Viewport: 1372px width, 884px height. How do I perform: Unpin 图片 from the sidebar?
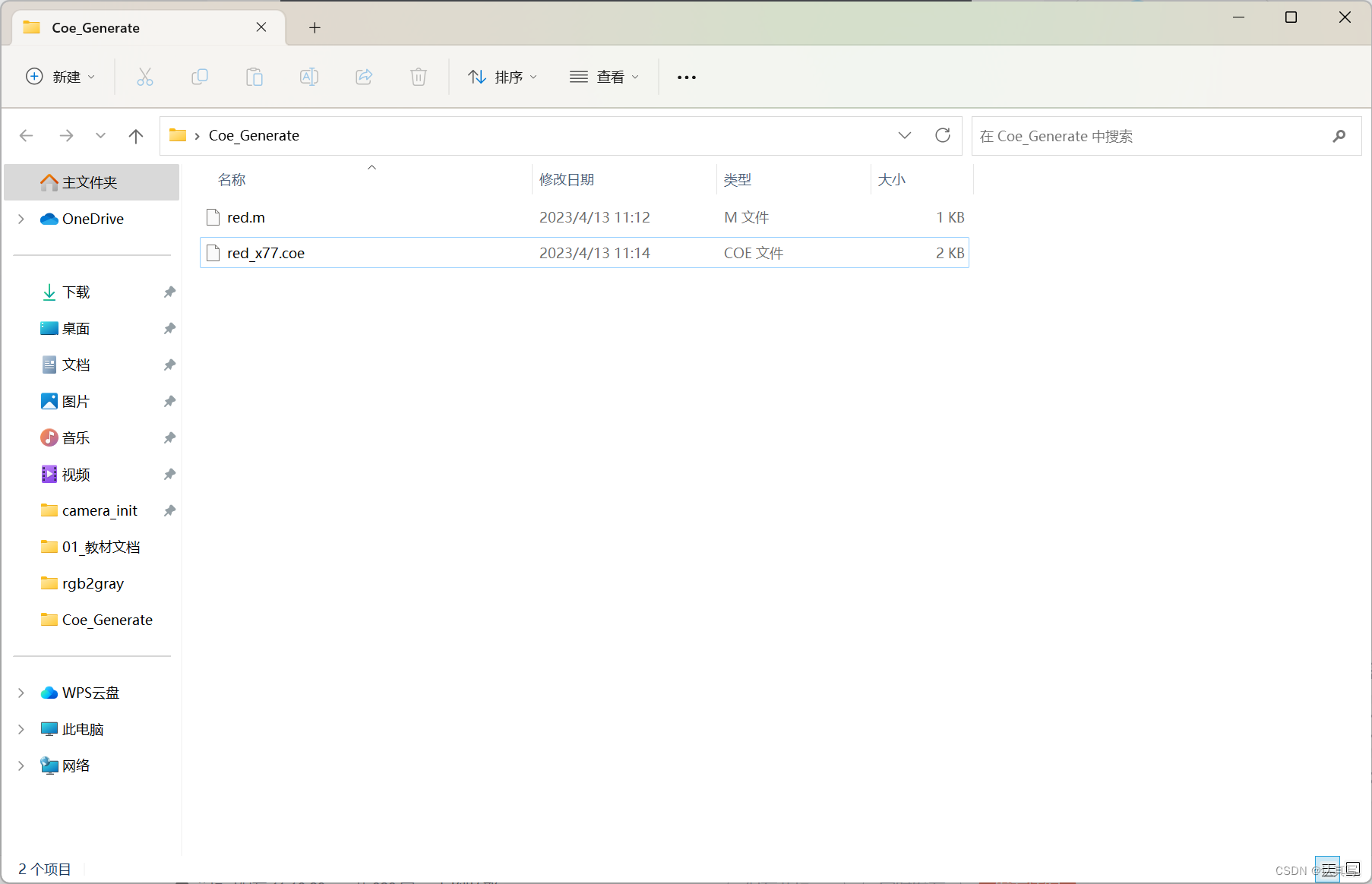tap(169, 401)
